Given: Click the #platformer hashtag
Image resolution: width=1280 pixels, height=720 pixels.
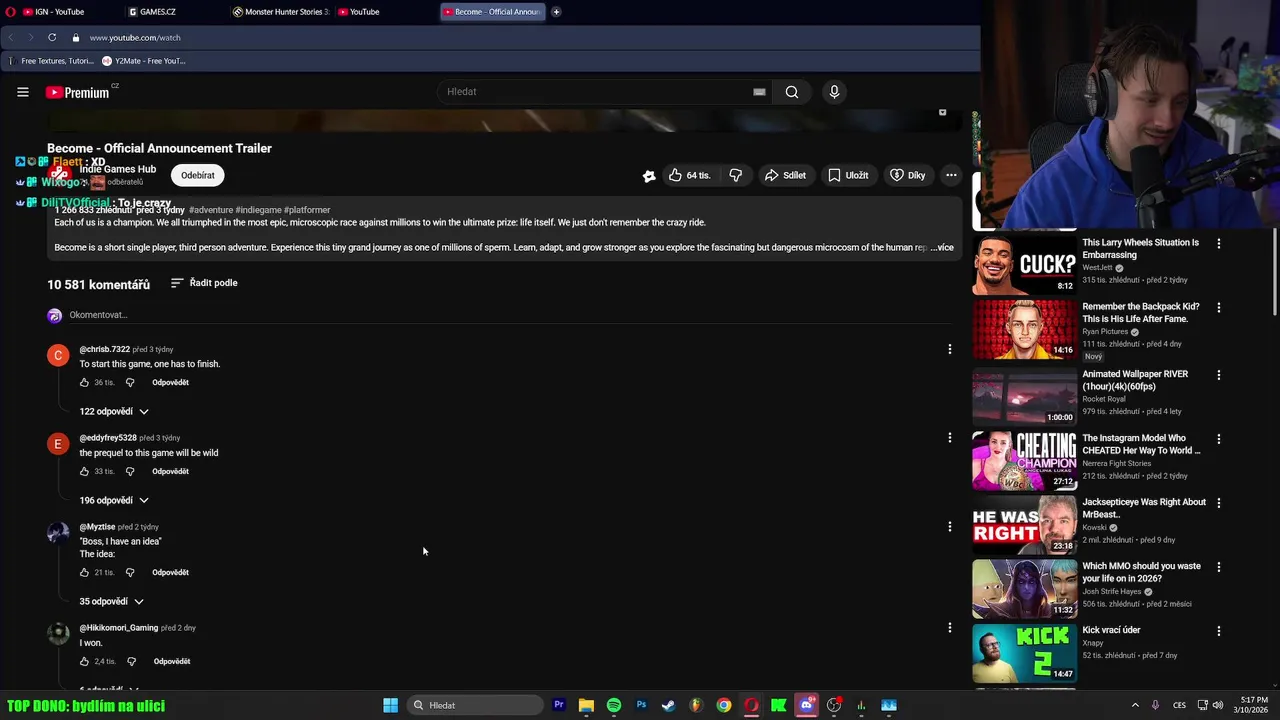Looking at the screenshot, I should coord(307,210).
